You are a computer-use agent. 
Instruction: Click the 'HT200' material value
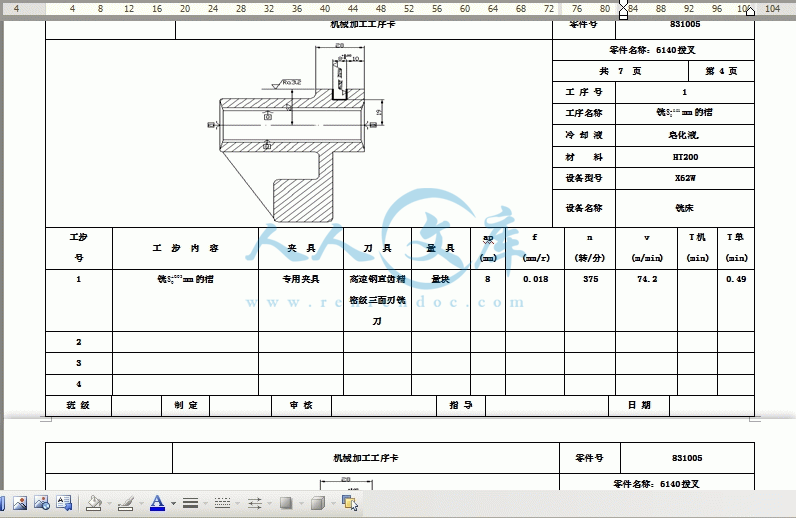tap(685, 157)
